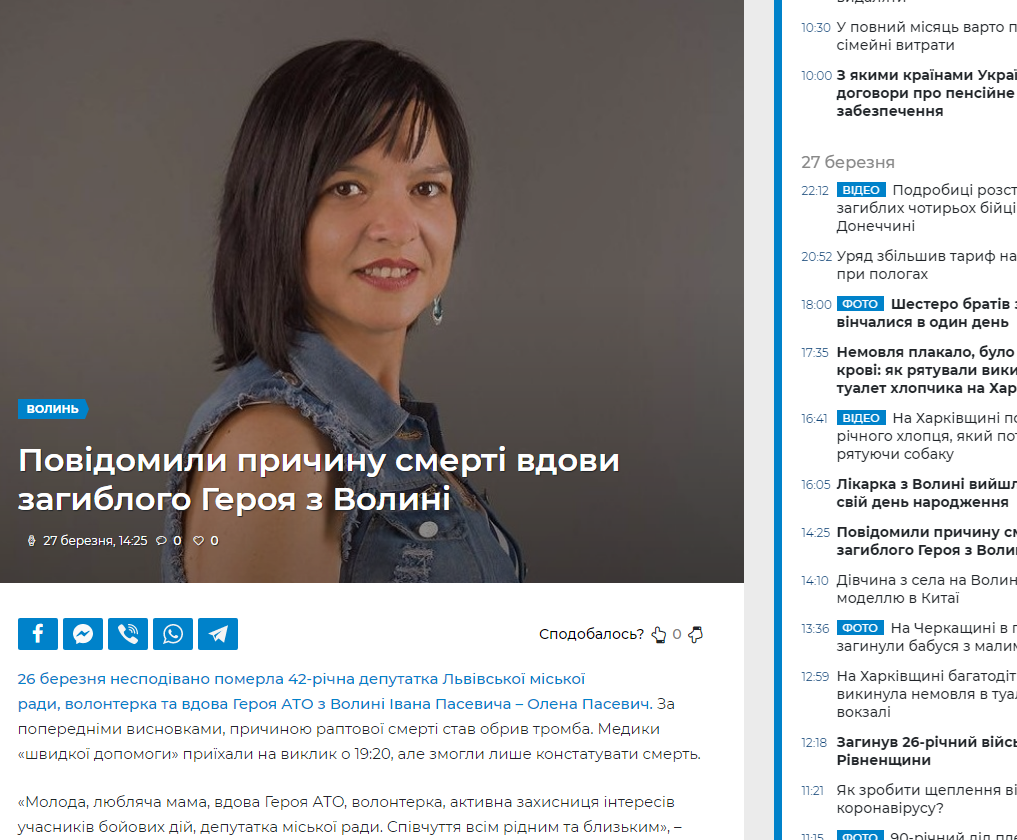Open the ВОЛИНЬ category tag
The image size is (1017, 840).
53,409
